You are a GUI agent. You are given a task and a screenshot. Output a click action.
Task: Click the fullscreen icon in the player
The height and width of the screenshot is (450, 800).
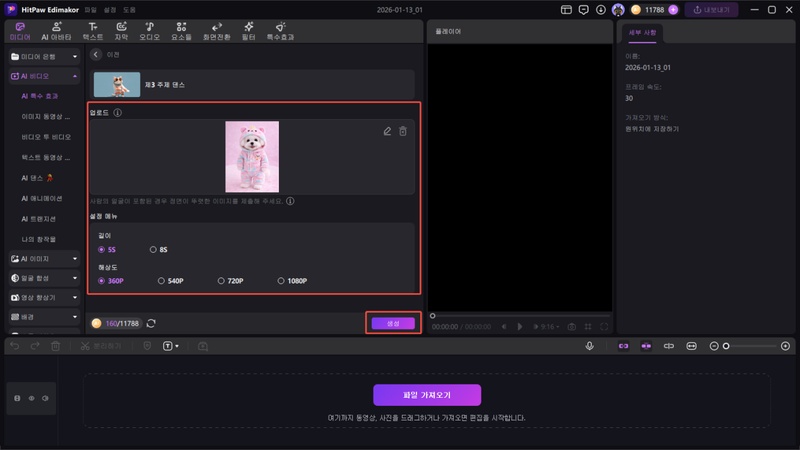pos(604,327)
